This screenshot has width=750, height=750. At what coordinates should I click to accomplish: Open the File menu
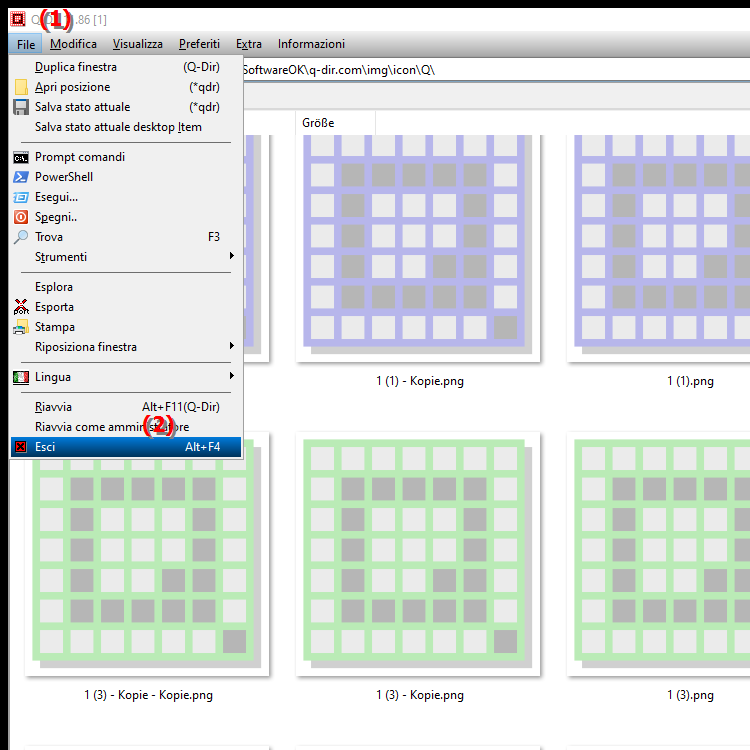point(26,44)
